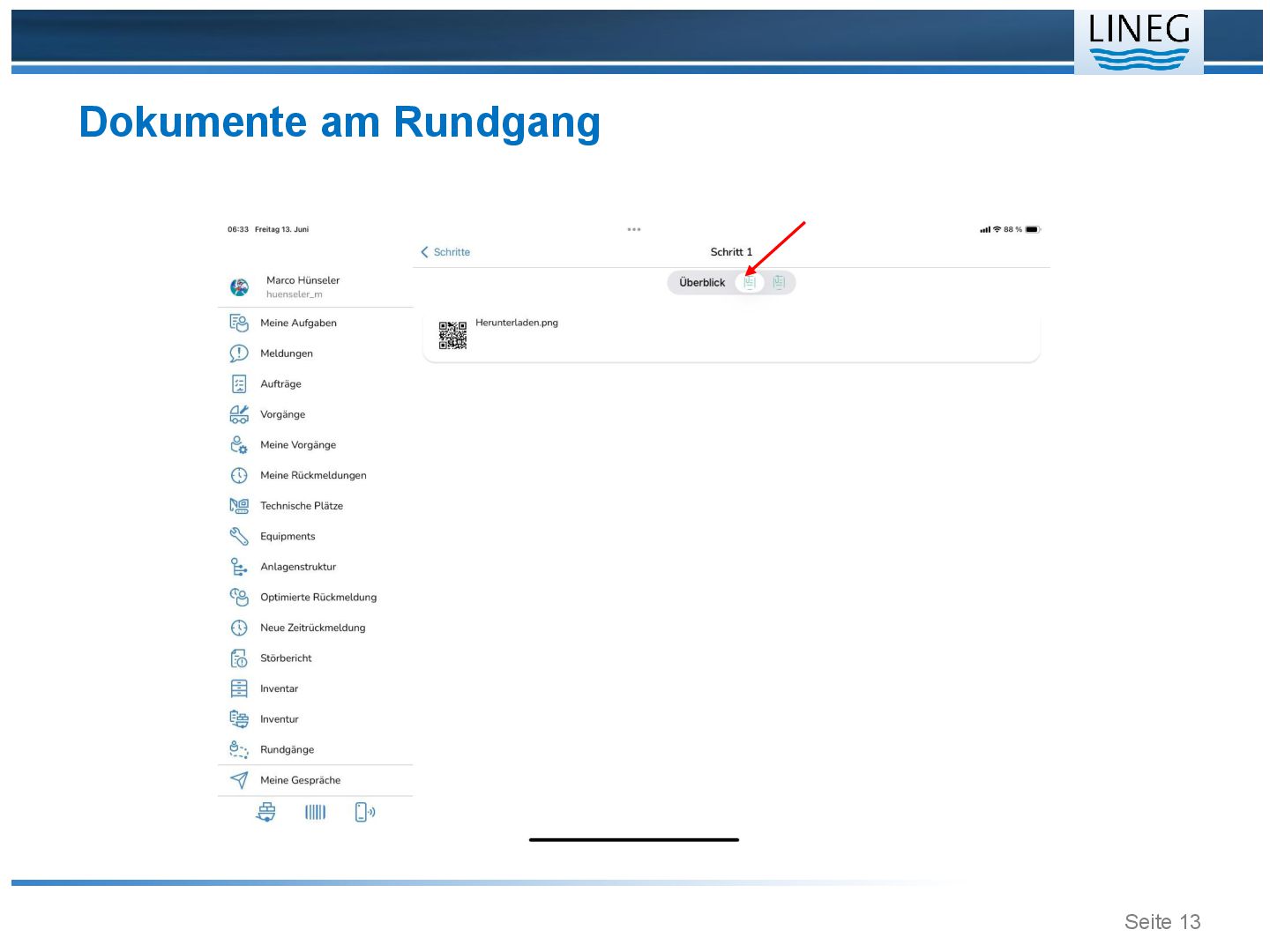Click the Optimierte Rückmeldung icon
The image size is (1270, 952).
(x=239, y=597)
